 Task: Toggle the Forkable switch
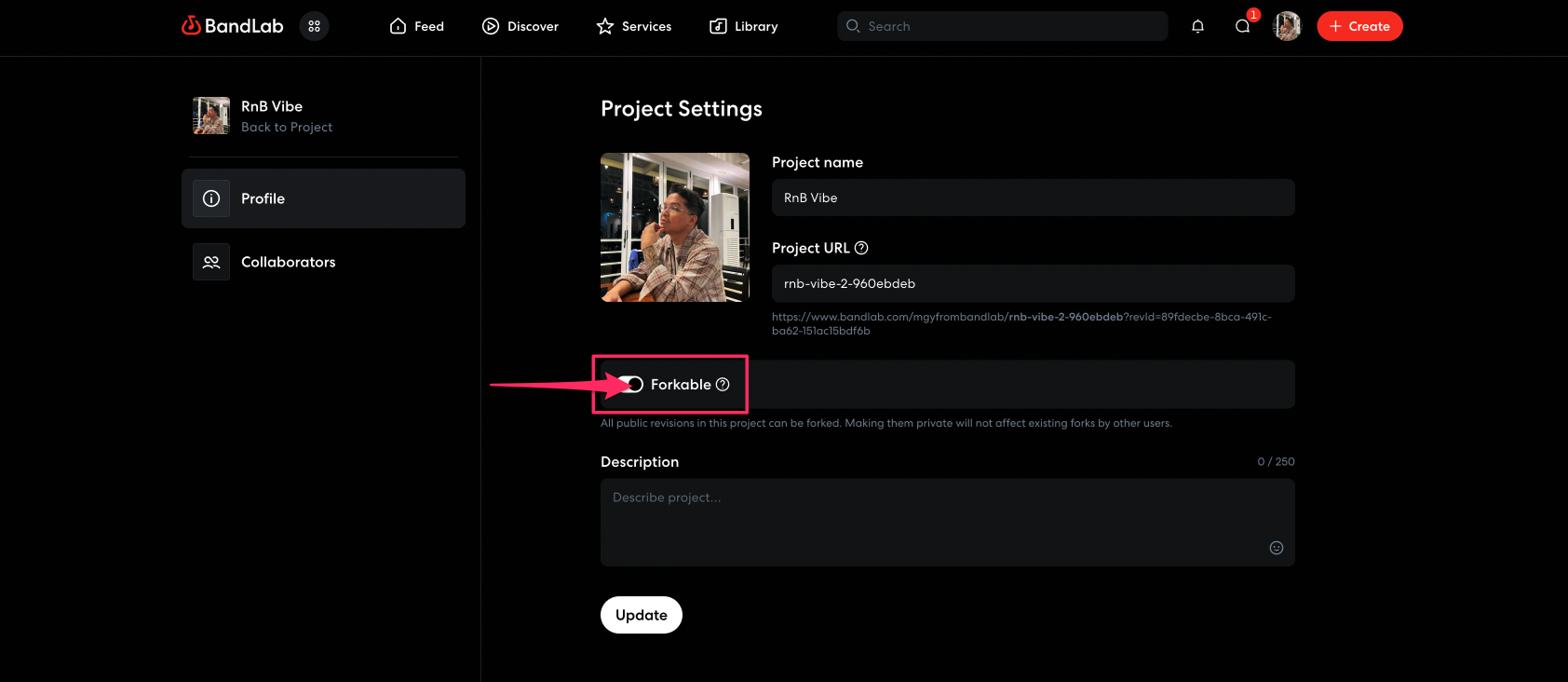[x=631, y=385]
